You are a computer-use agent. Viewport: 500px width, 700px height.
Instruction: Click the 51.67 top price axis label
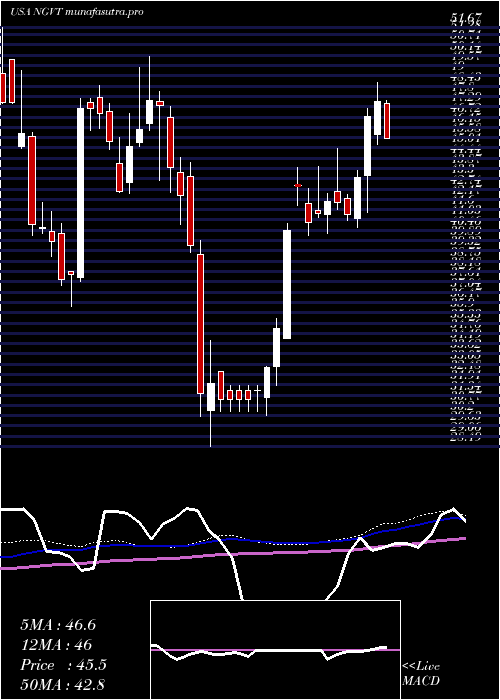click(x=467, y=19)
